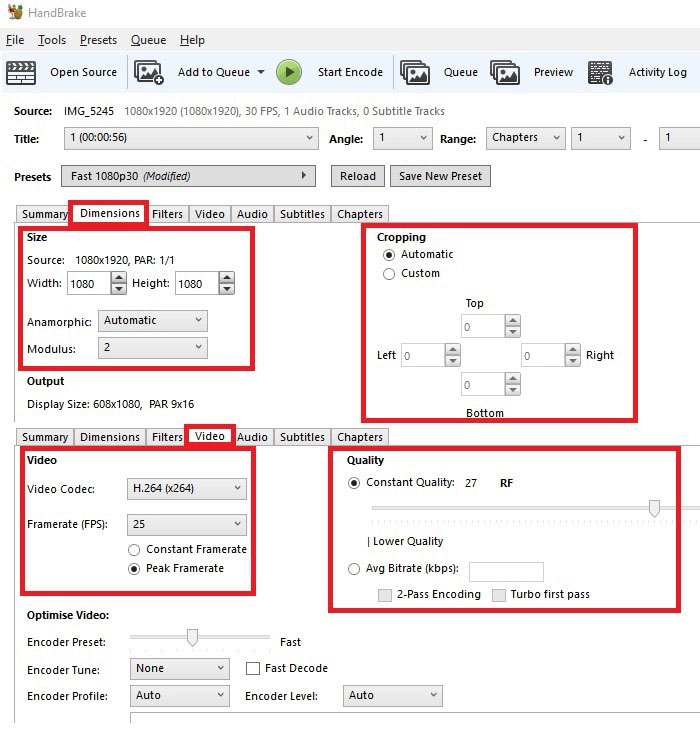Image resolution: width=700 pixels, height=735 pixels.
Task: Click the Reload button
Action: coord(358,176)
